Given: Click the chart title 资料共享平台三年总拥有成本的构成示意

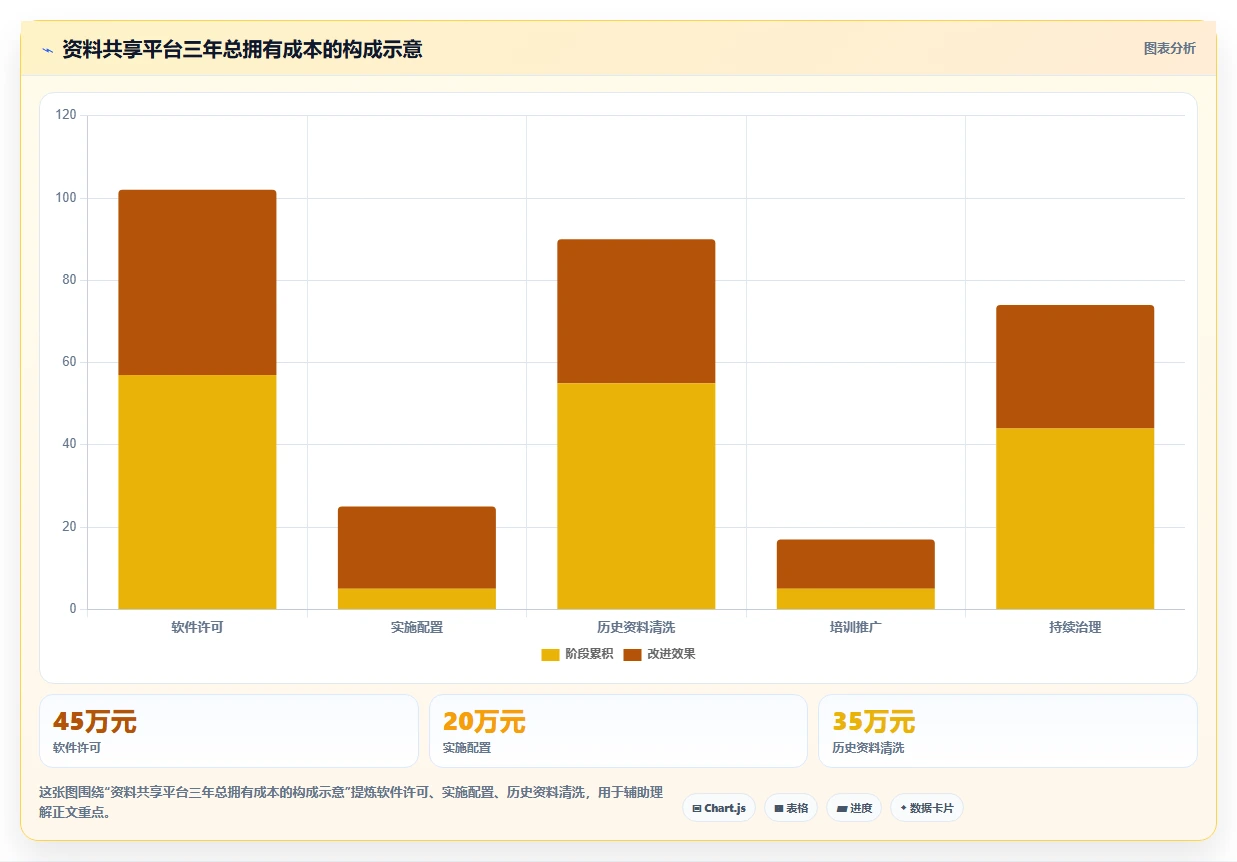Looking at the screenshot, I should [x=242, y=49].
